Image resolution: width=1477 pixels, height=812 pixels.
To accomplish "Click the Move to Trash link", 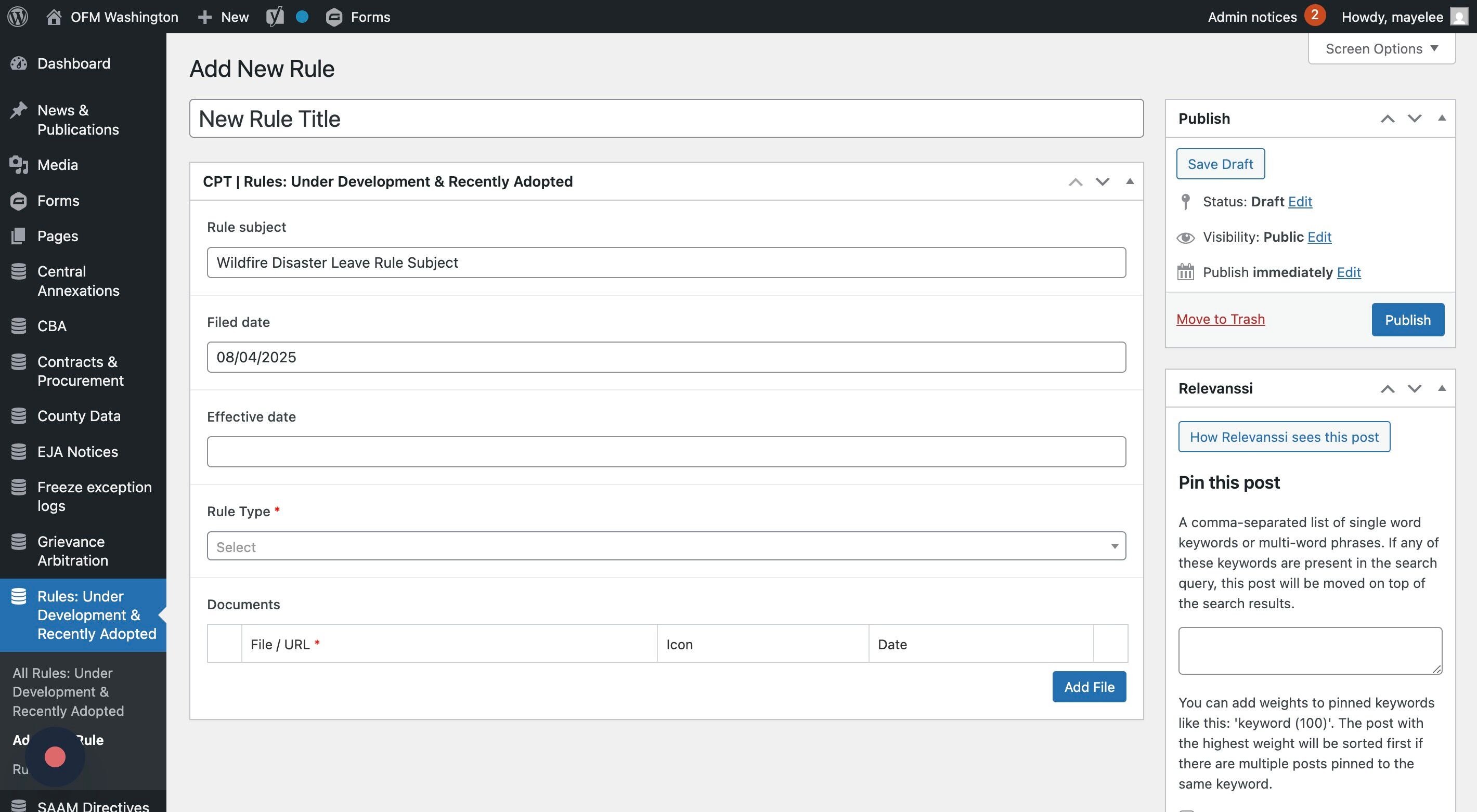I will [1220, 319].
